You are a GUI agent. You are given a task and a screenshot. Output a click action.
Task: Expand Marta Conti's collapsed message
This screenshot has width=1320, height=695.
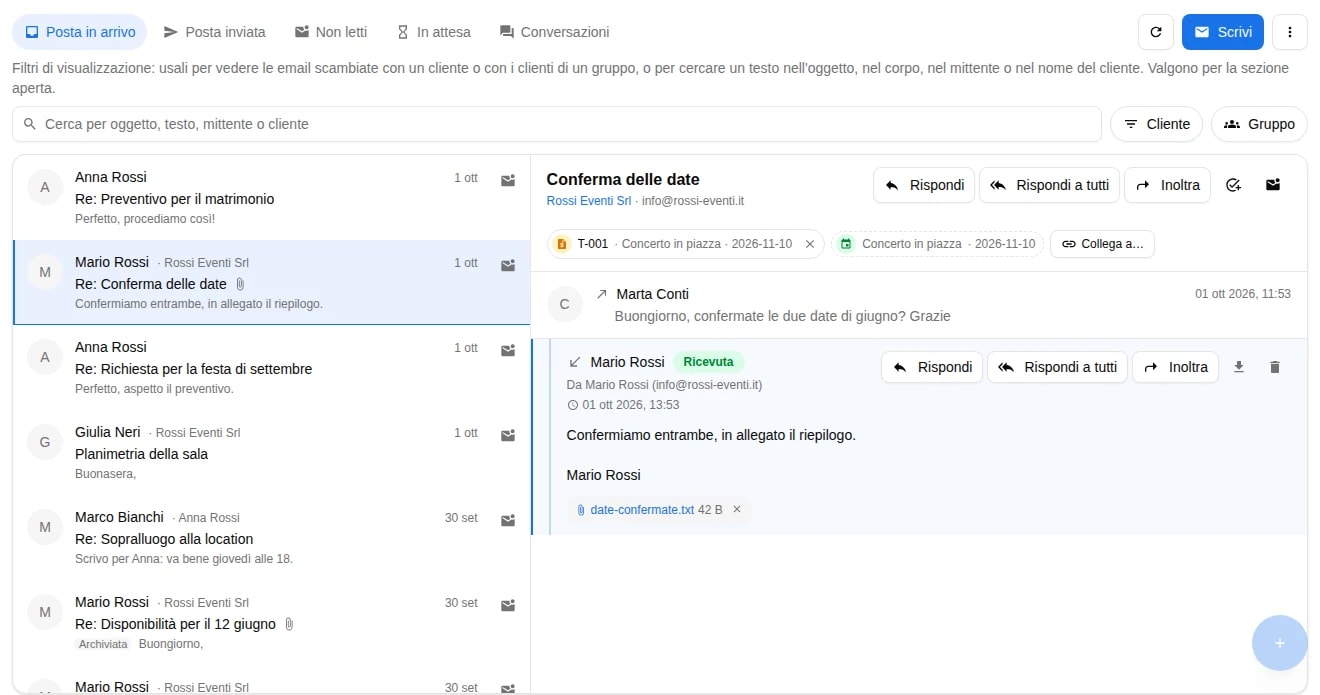point(919,305)
